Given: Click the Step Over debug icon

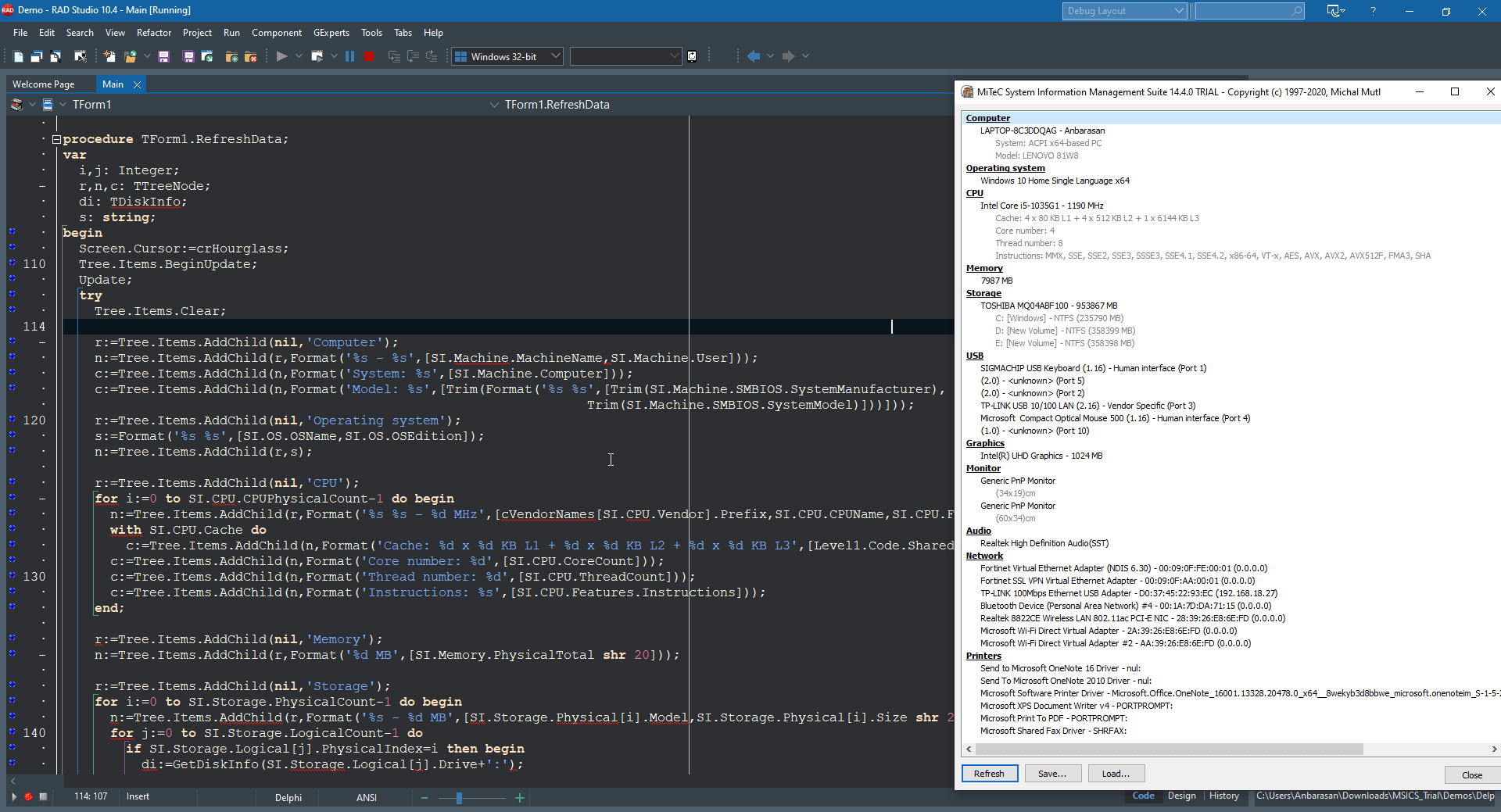Looking at the screenshot, I should coord(413,56).
